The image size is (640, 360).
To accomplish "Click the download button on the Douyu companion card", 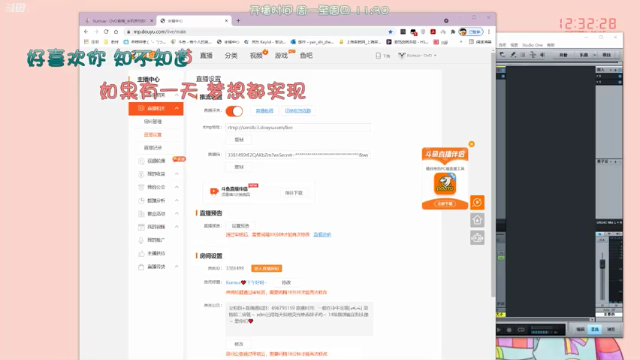I will [294, 193].
